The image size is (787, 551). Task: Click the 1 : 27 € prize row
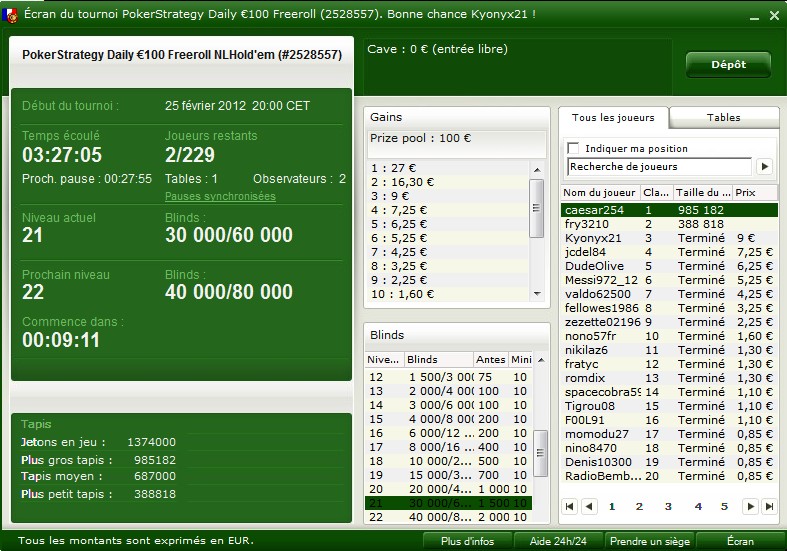click(449, 168)
